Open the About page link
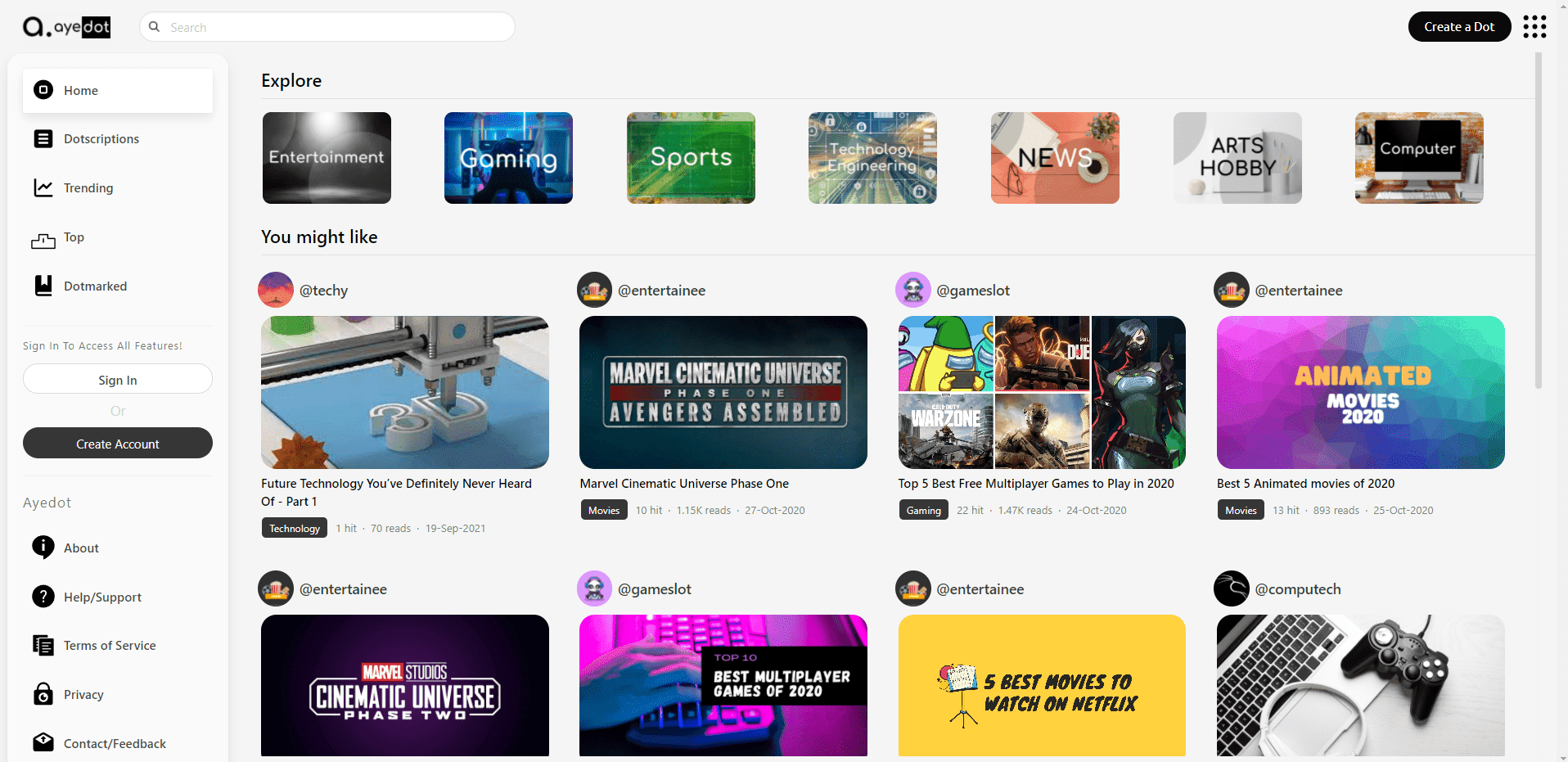 click(118, 548)
